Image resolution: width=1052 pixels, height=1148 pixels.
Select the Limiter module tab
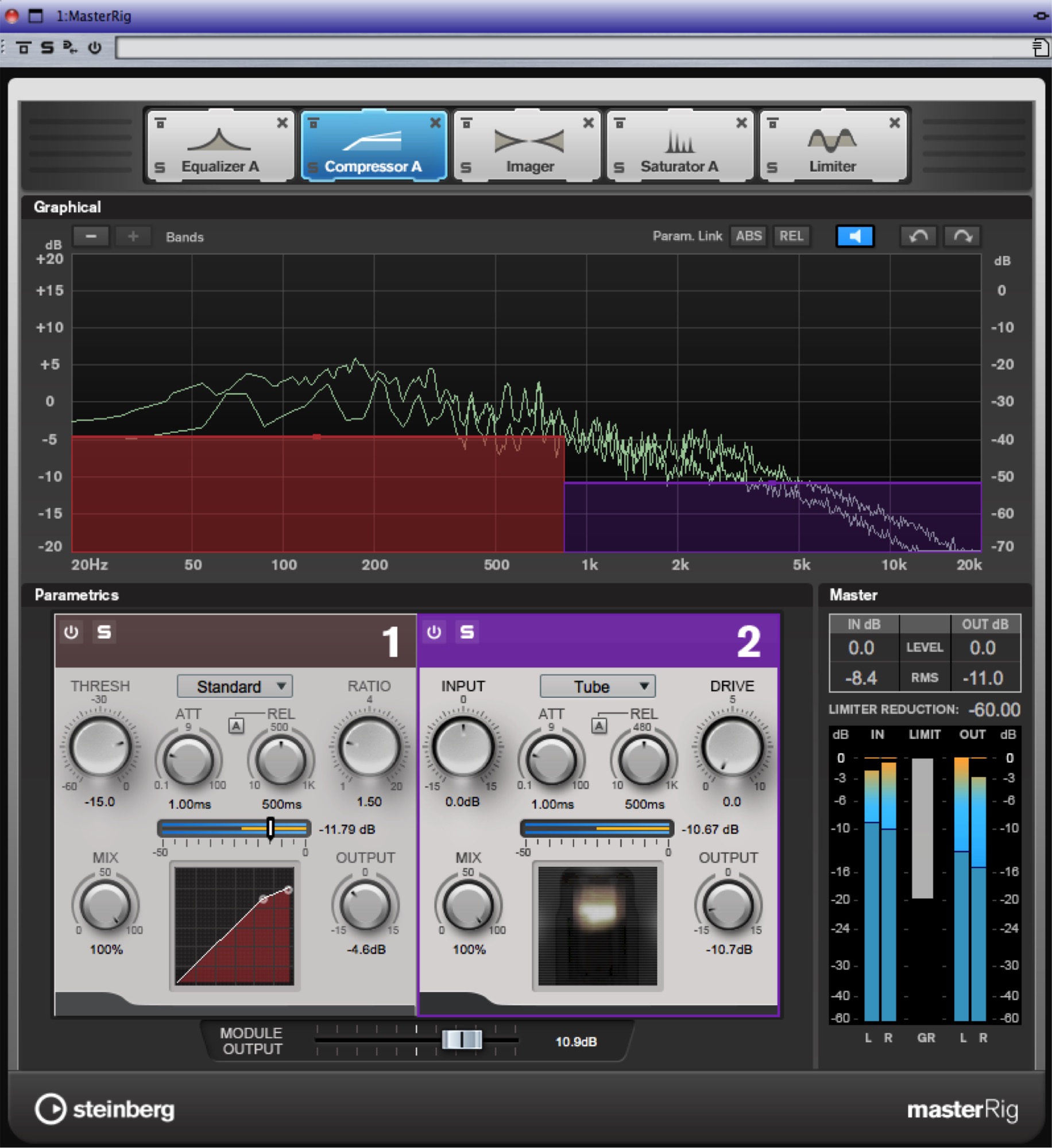click(x=833, y=146)
